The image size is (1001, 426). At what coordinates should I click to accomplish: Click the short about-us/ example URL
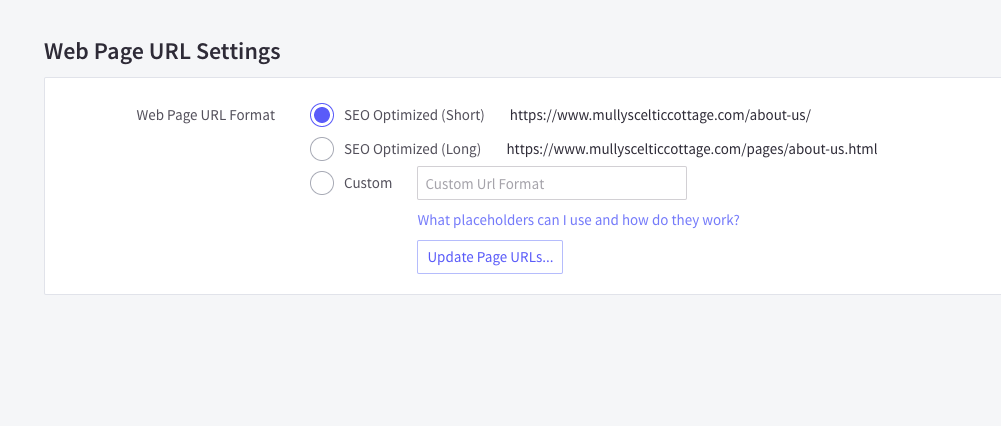[x=667, y=115]
